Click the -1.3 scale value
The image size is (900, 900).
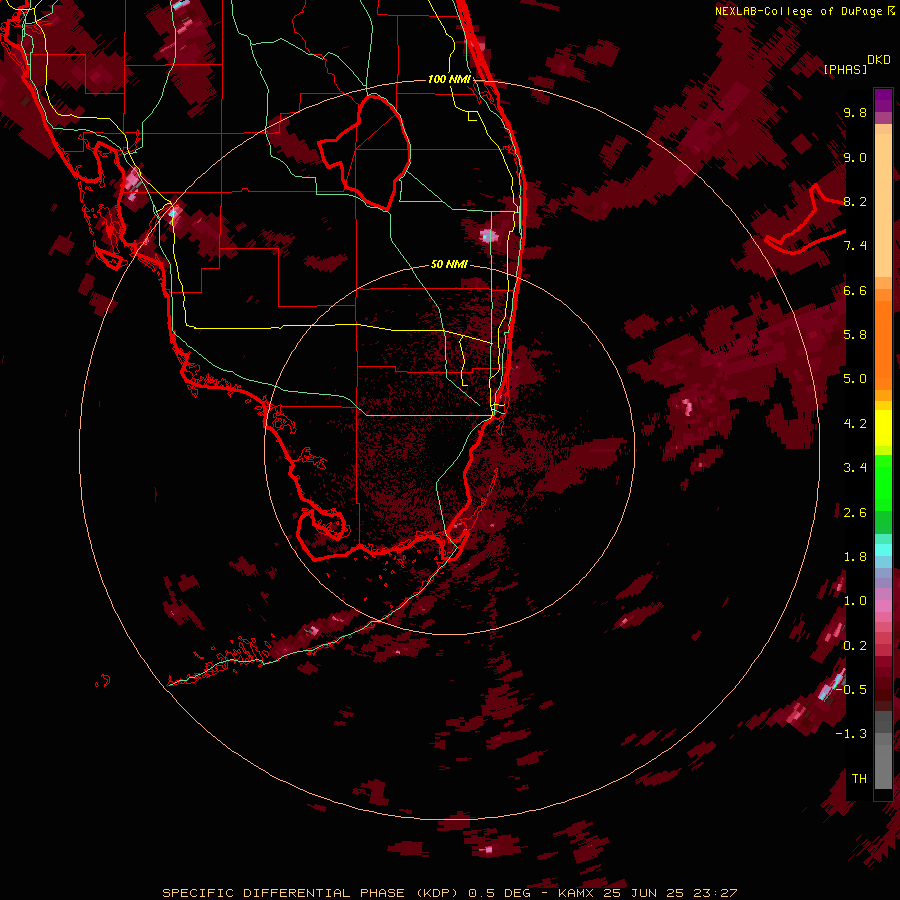(x=851, y=734)
